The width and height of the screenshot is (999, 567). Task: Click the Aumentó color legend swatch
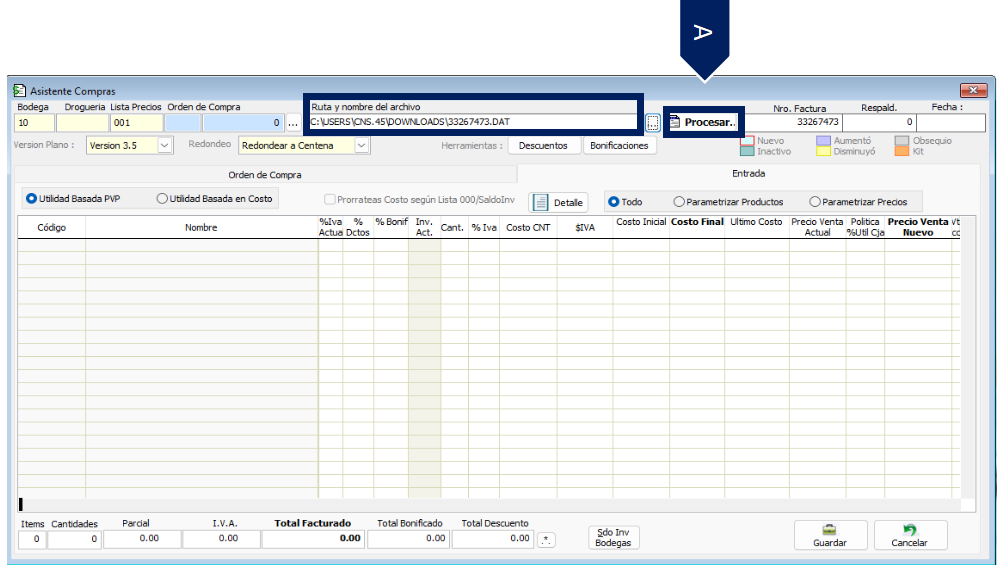(x=824, y=141)
